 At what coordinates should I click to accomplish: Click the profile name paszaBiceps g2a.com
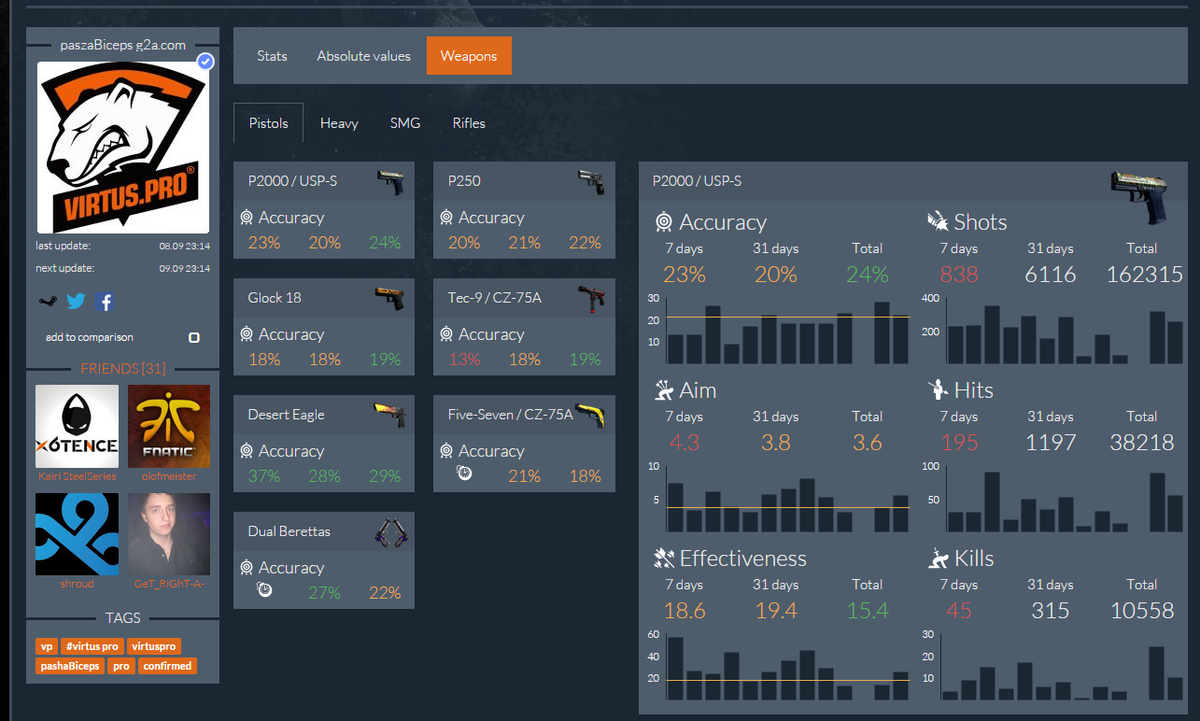(x=123, y=45)
